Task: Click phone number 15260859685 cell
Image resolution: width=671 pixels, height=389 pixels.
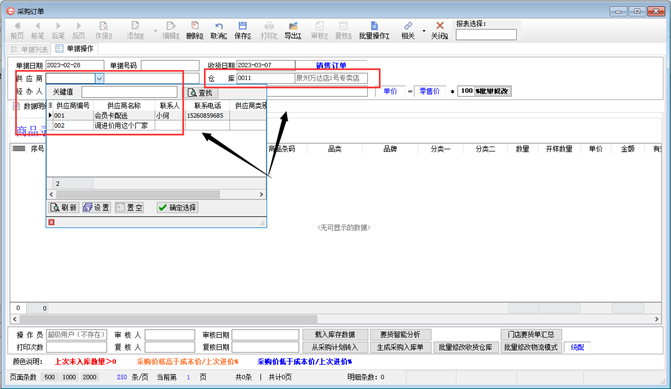Action: point(208,116)
